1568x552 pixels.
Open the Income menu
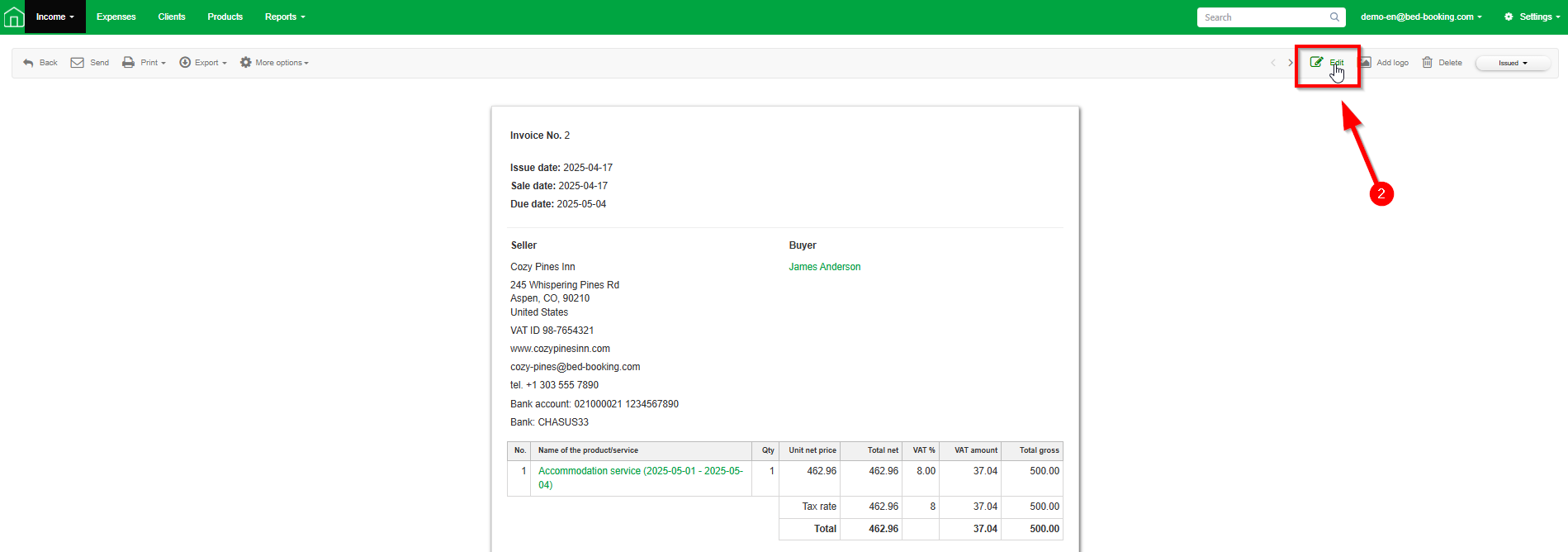coord(55,17)
